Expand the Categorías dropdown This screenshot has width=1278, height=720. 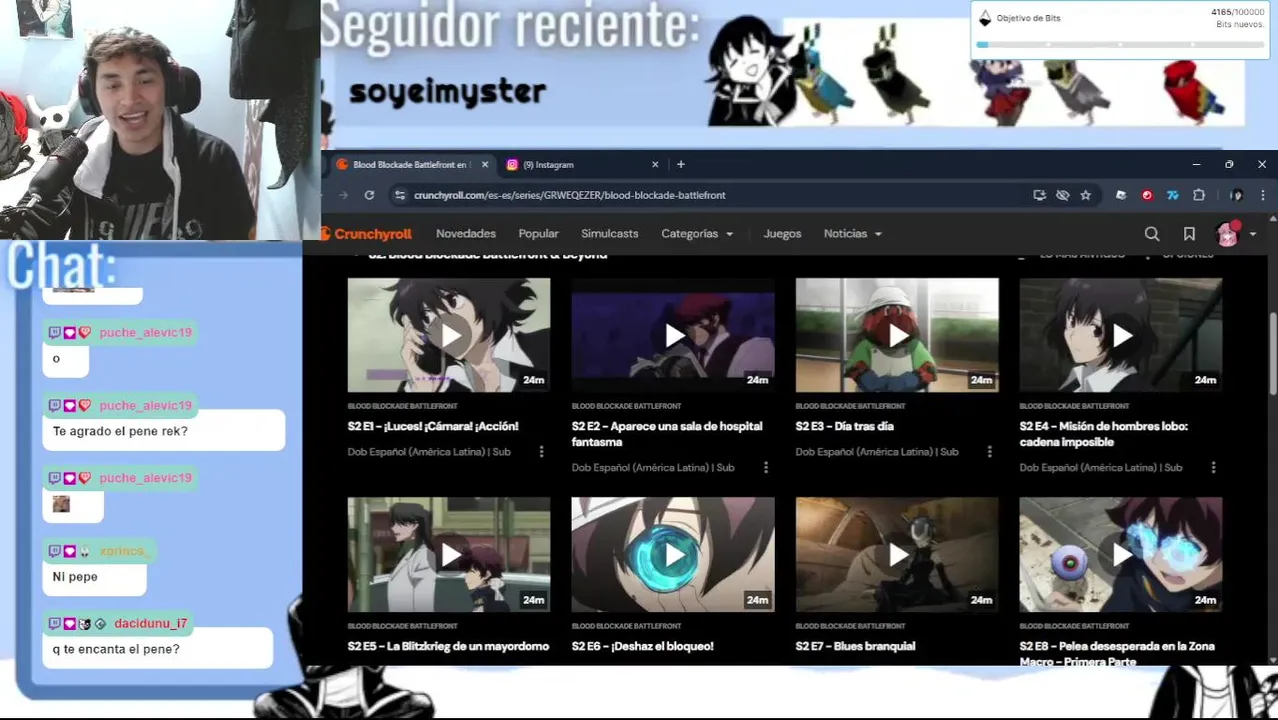pyautogui.click(x=697, y=234)
